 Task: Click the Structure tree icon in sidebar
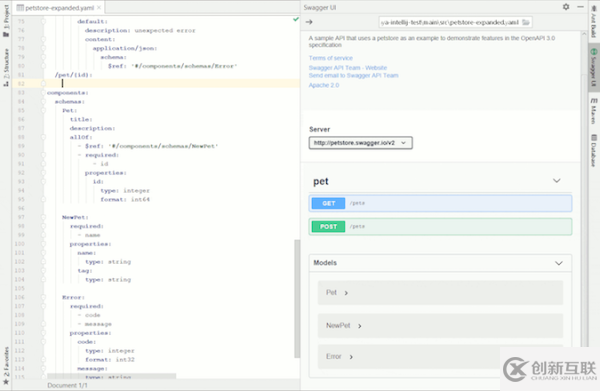[6, 83]
